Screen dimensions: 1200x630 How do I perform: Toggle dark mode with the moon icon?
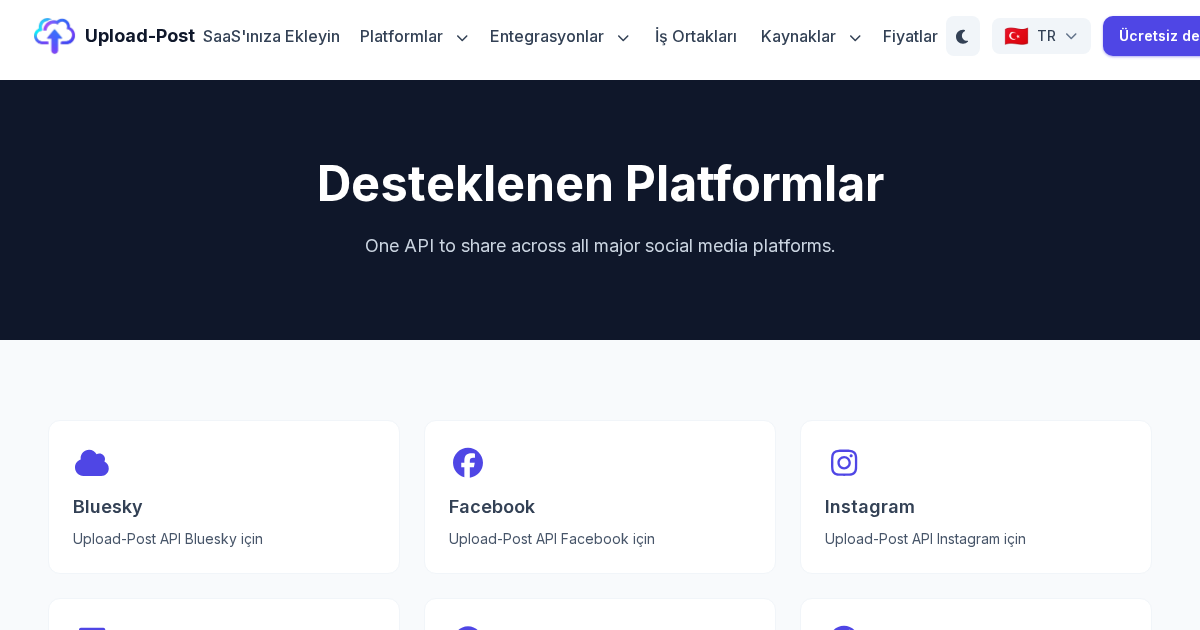click(963, 36)
